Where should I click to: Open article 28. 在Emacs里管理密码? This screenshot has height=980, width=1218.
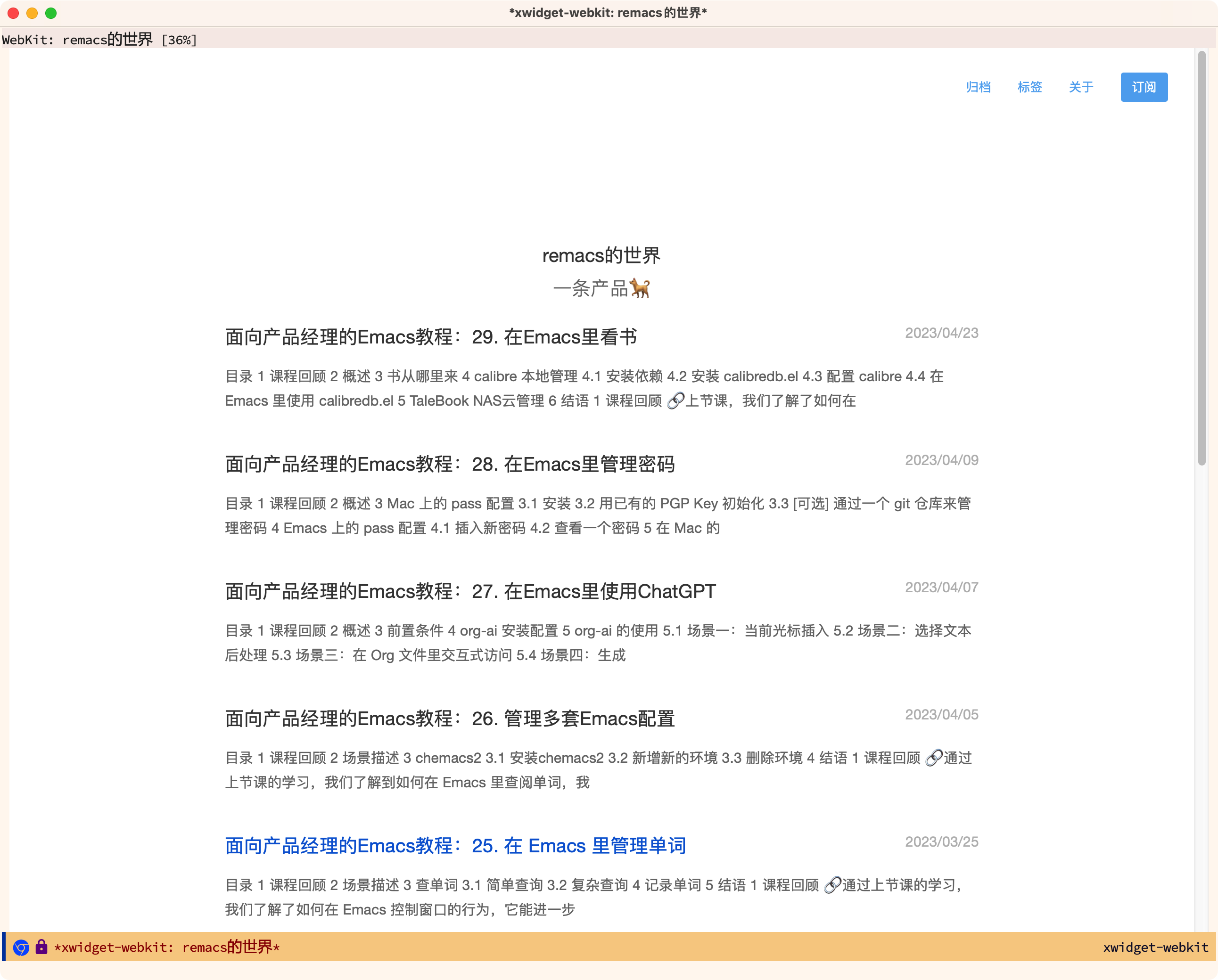coord(450,464)
